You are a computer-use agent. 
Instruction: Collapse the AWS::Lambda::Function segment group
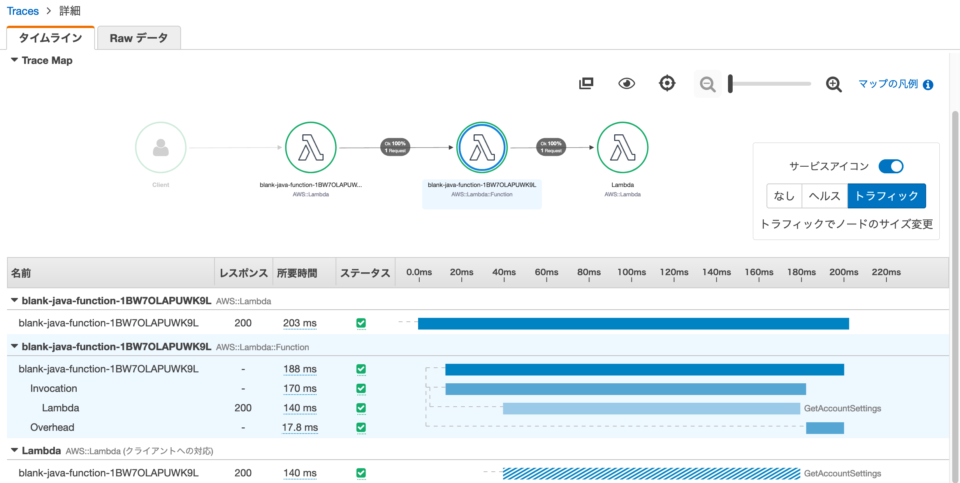15,346
